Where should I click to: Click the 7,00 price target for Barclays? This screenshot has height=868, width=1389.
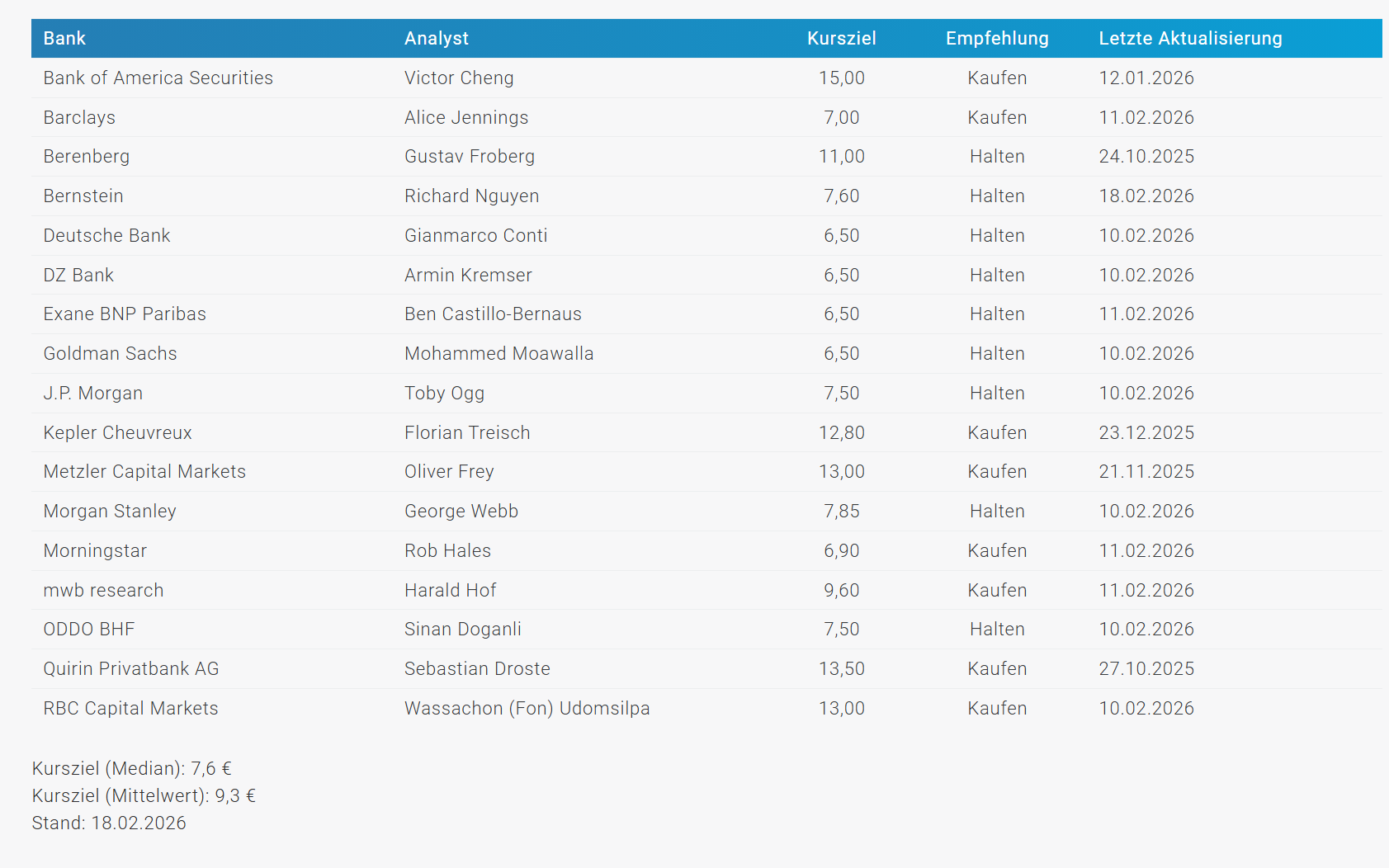[x=842, y=118]
